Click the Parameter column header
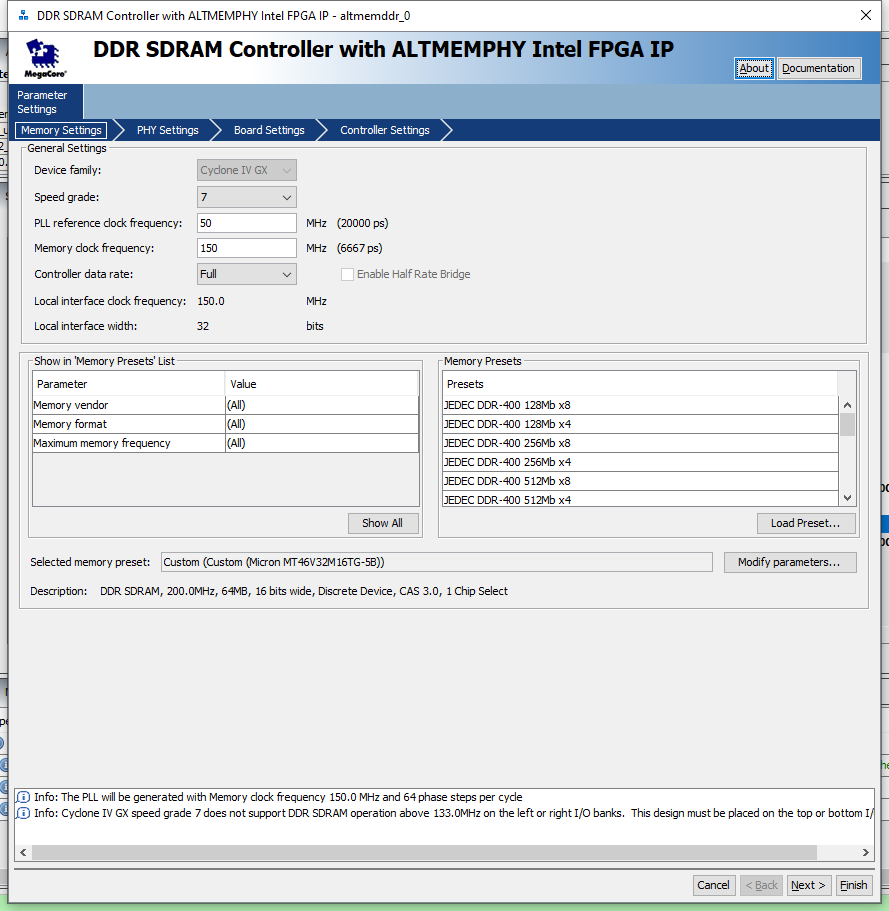 128,384
